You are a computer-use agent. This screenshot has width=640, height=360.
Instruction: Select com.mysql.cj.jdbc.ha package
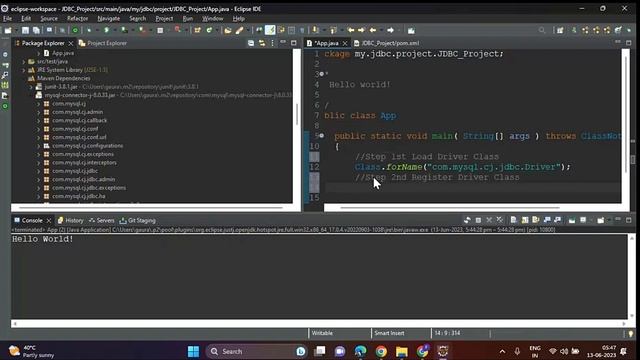(x=79, y=196)
